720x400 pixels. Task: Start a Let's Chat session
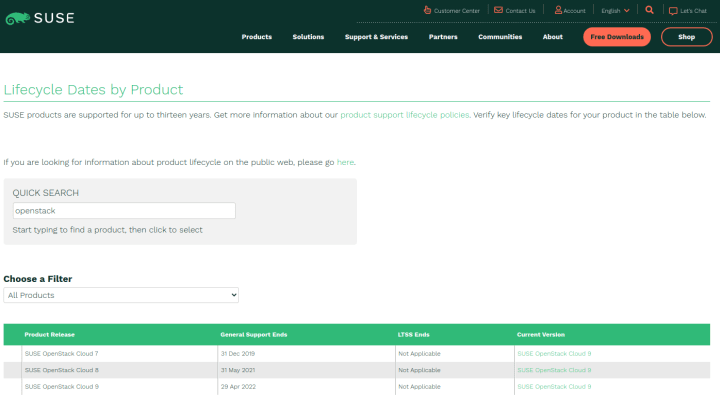693,11
